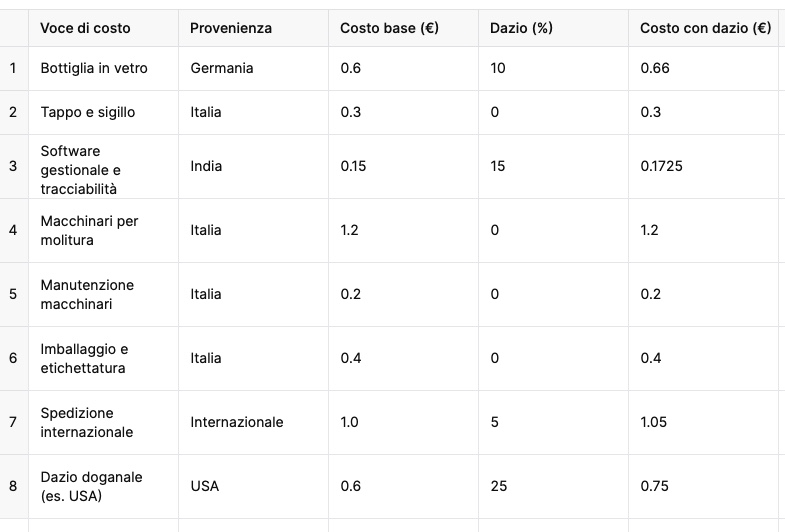Select the 'Internazionale' provenance cell
Image resolution: width=785 pixels, height=532 pixels.
click(237, 422)
